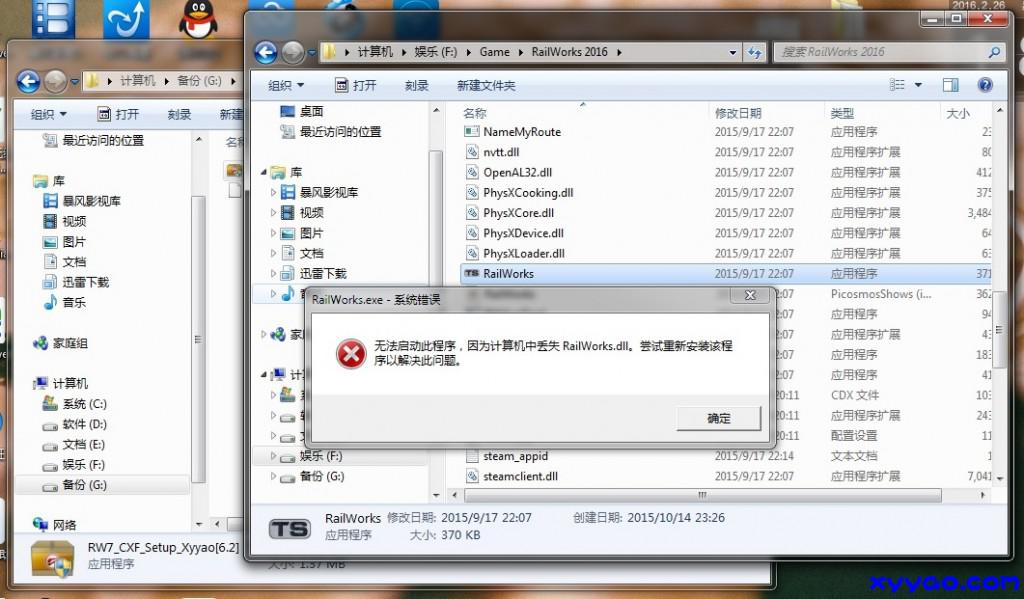Click the red error icon in the dialog
The image size is (1024, 599).
pos(350,353)
